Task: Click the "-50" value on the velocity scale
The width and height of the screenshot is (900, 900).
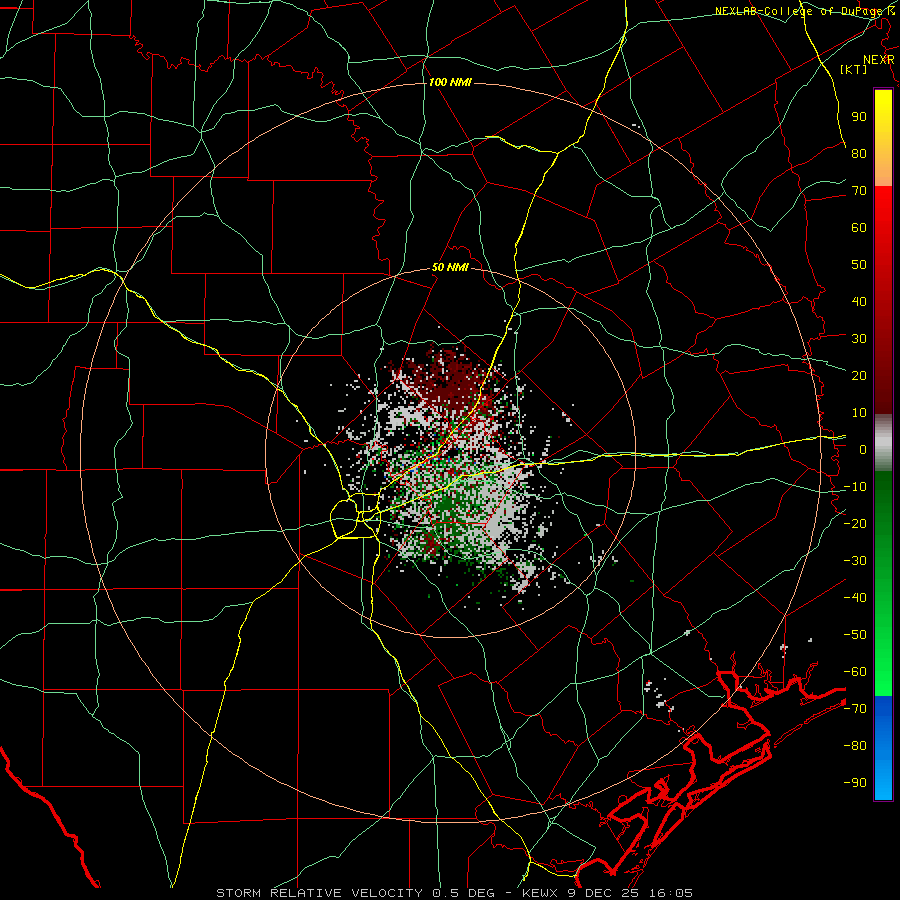Action: [x=855, y=635]
